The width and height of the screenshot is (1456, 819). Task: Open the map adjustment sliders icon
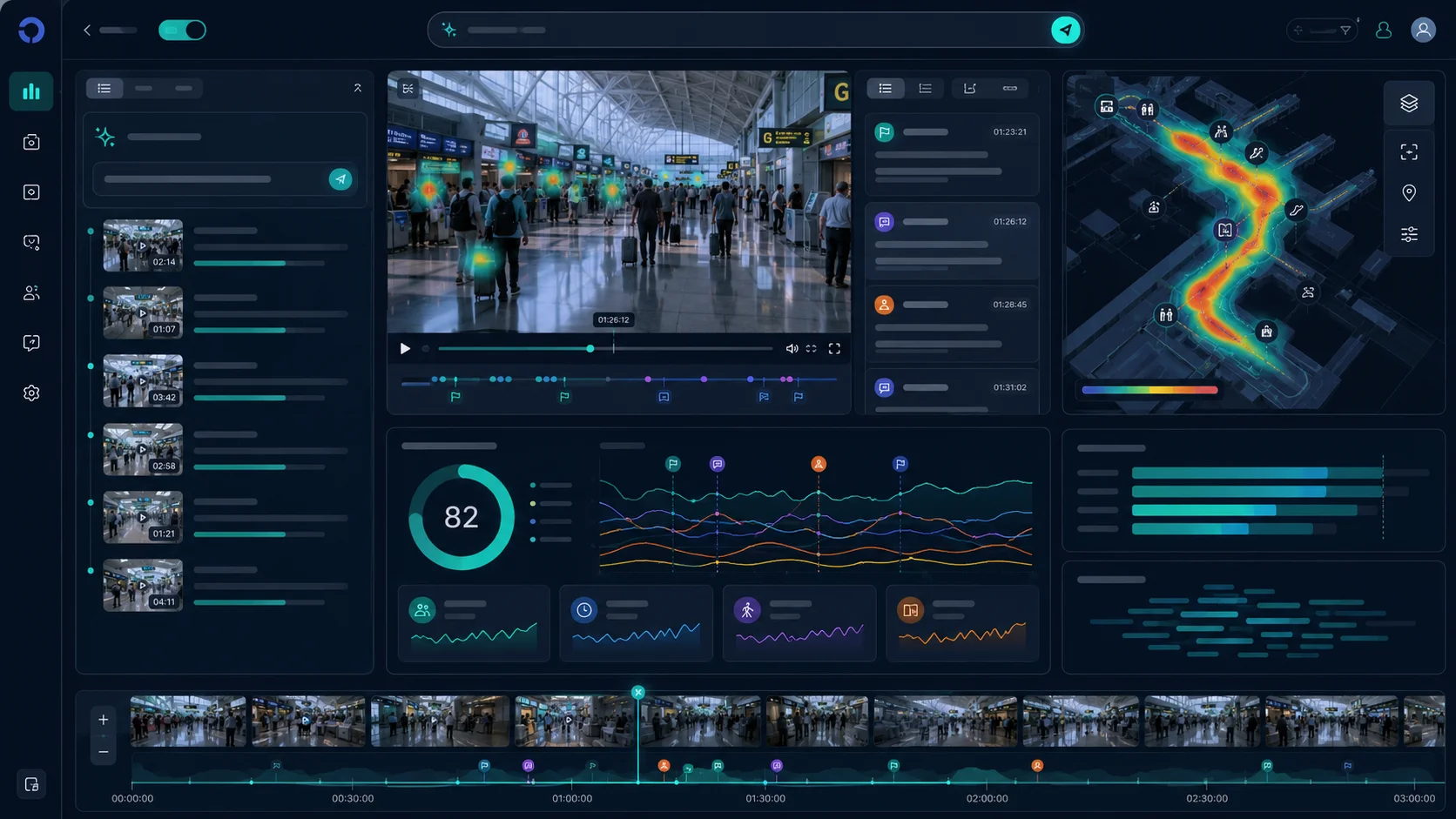coord(1409,234)
